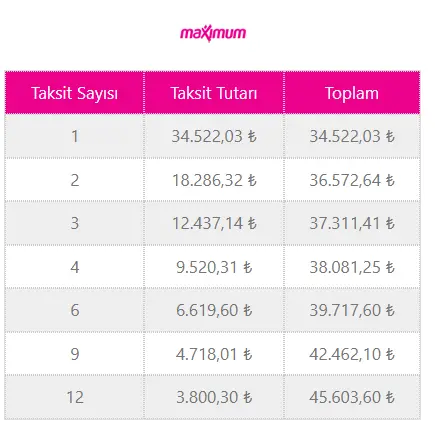Select the 42.462,10 ₺ total cell
The width and height of the screenshot is (435, 442).
pyautogui.click(x=352, y=354)
